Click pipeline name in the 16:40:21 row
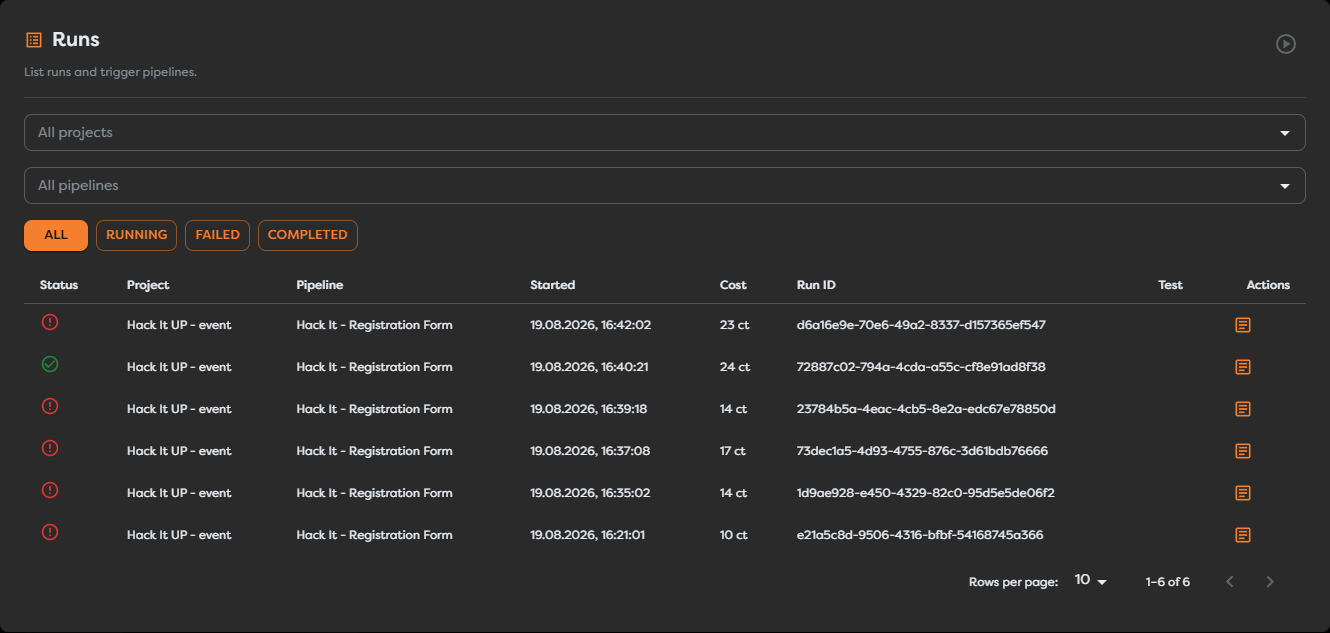1330x633 pixels. (x=375, y=367)
